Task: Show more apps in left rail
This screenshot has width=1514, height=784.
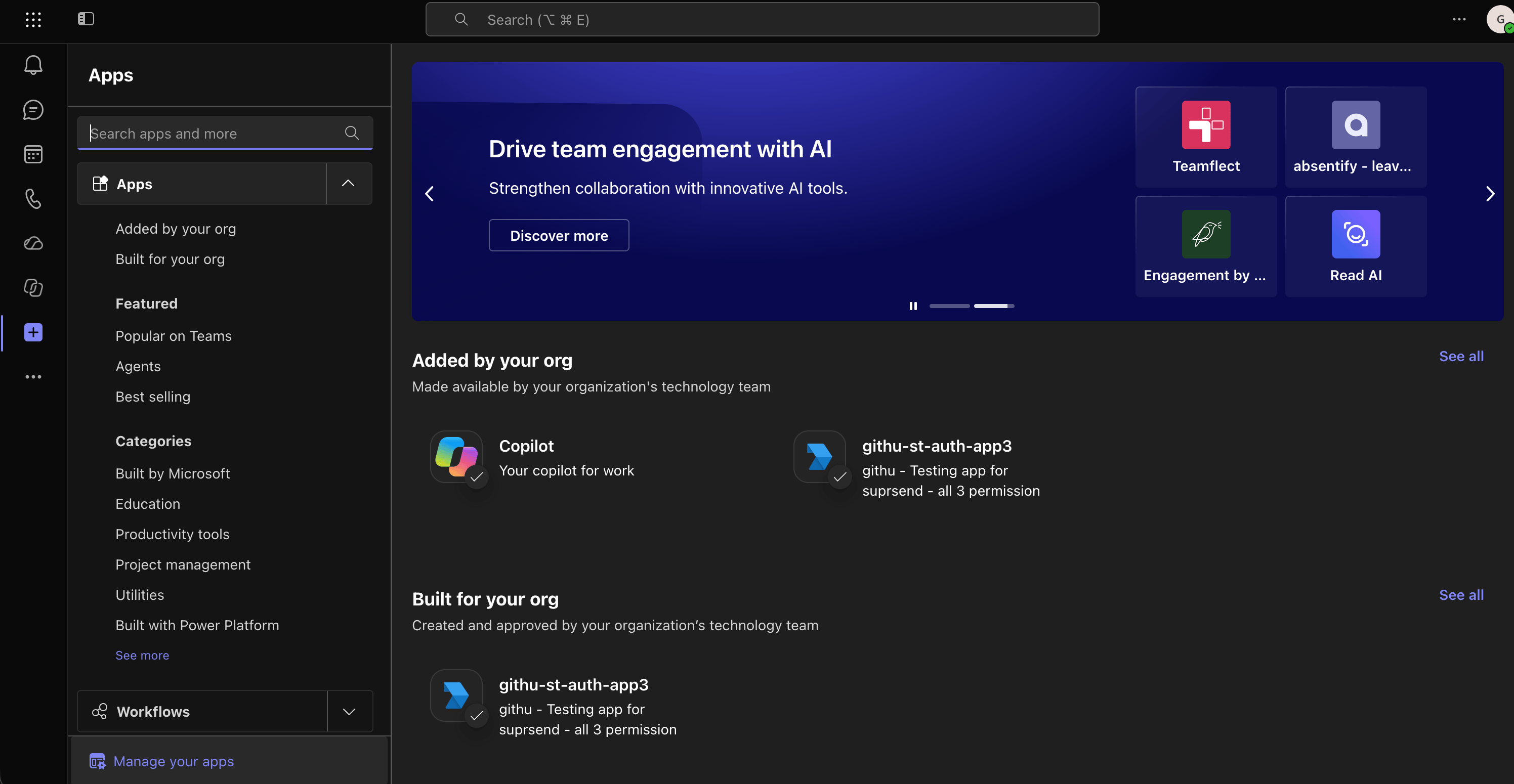Action: point(33,377)
